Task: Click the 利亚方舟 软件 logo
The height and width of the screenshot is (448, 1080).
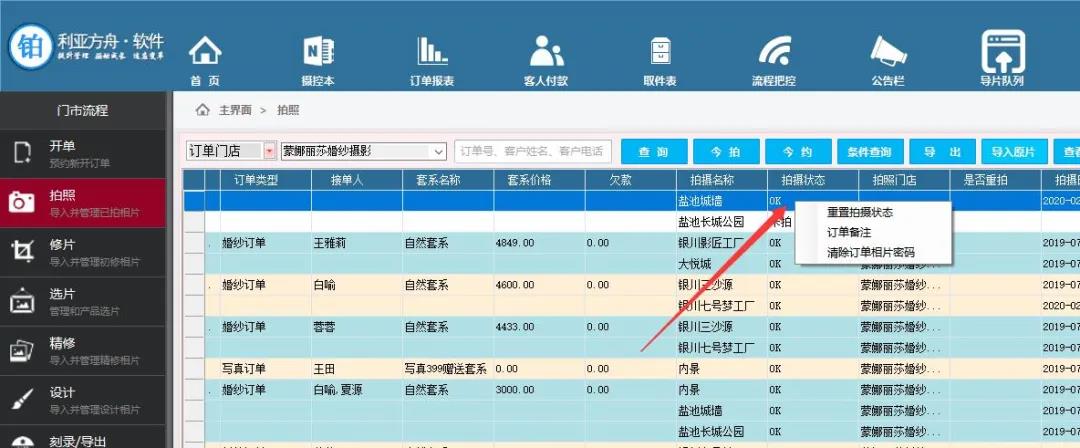Action: coord(86,46)
